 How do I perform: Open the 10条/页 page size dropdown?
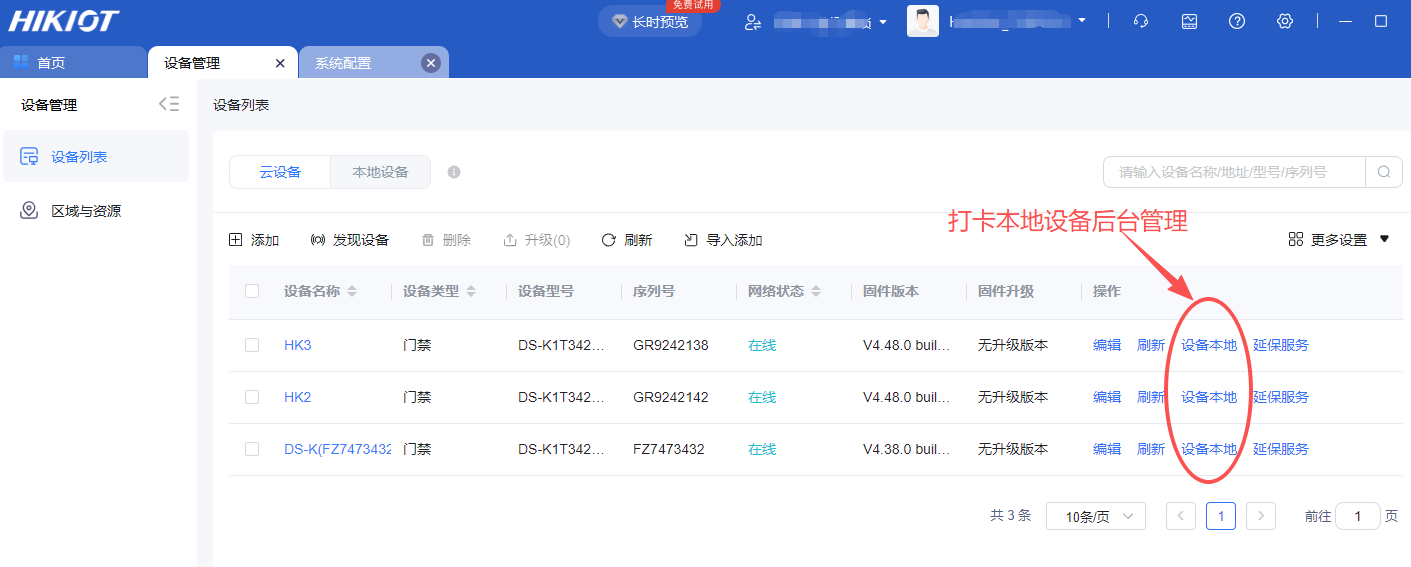(1096, 517)
